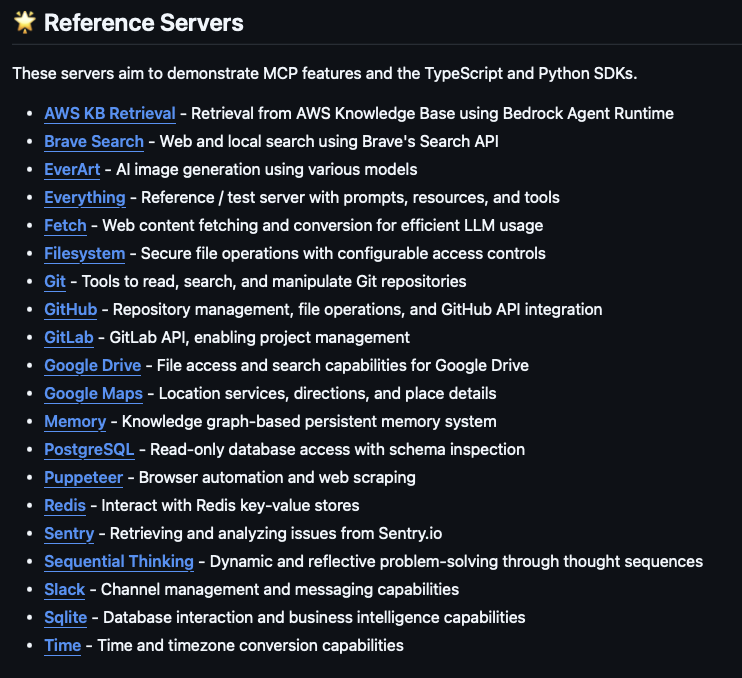
Task: Open the Filesystem server link
Action: coord(85,253)
